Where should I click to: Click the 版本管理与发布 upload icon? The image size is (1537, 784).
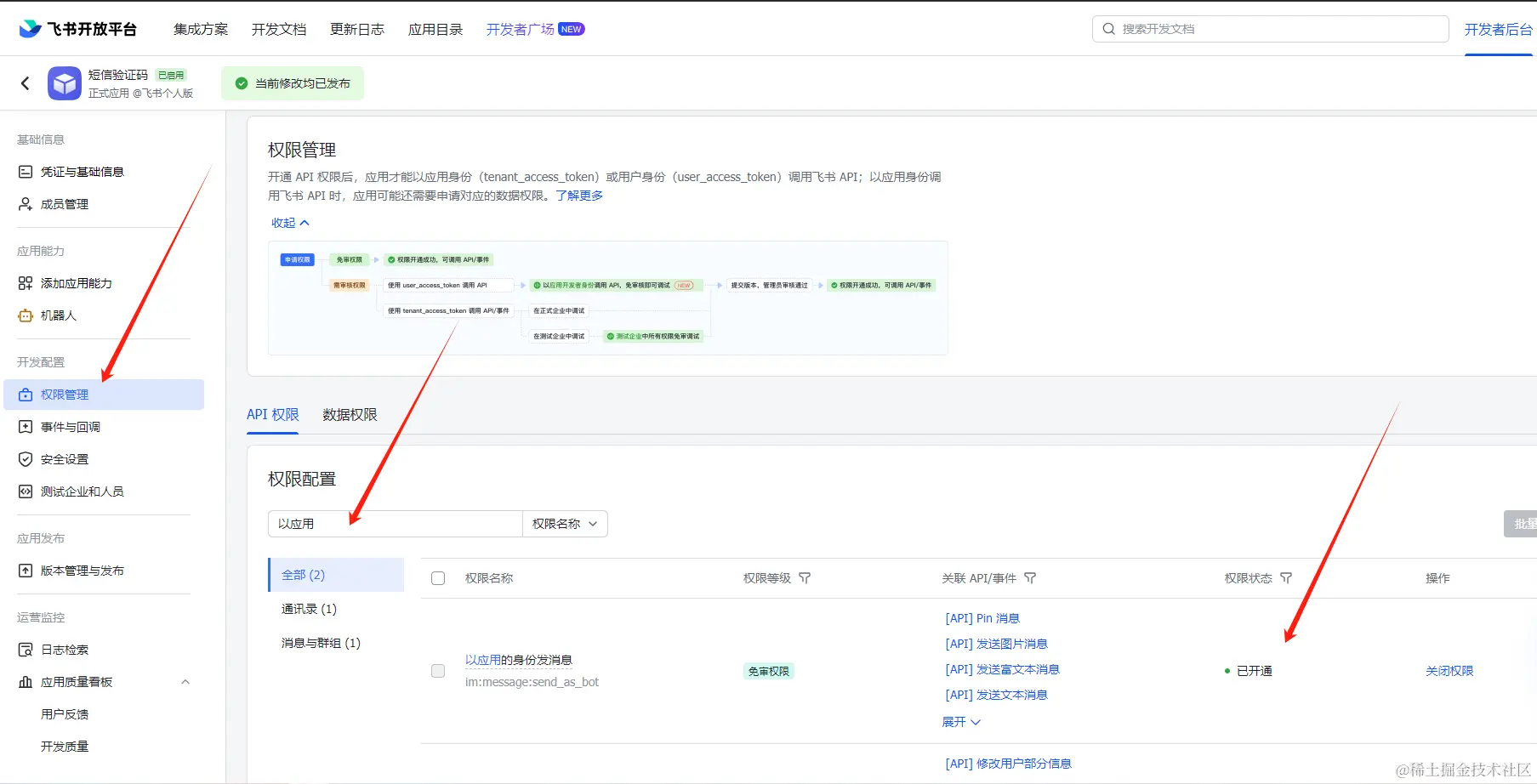coord(26,571)
